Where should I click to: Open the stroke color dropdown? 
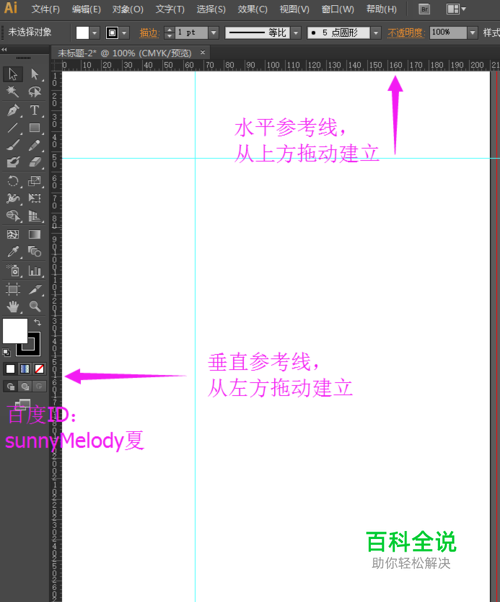124,33
